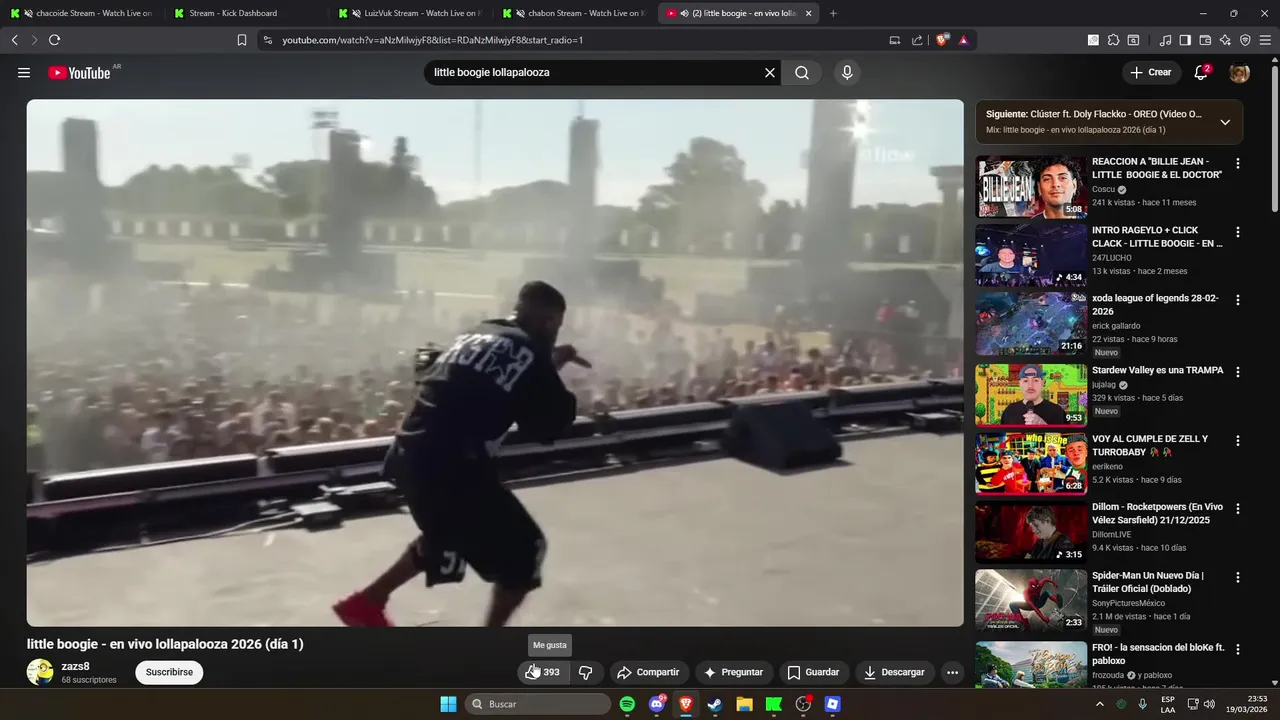Subscribe to zazs8 with Suscribirse

tap(169, 672)
